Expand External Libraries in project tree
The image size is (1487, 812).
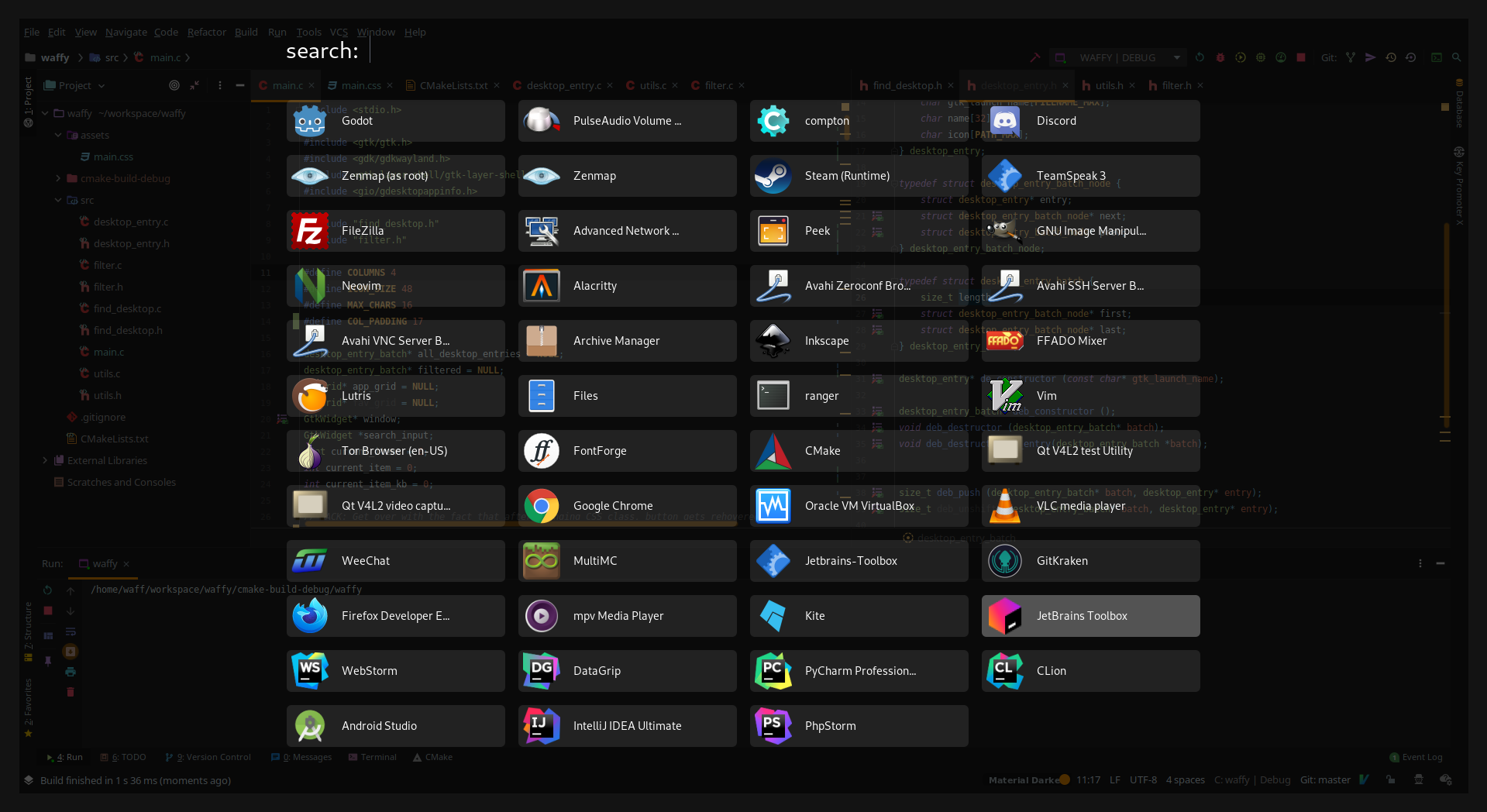(x=45, y=460)
